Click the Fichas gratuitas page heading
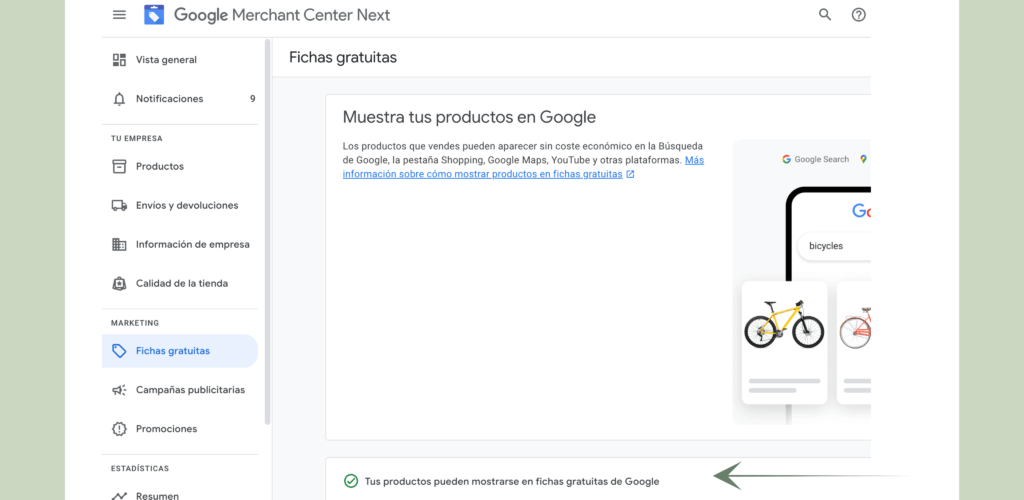Image resolution: width=1024 pixels, height=500 pixels. pyautogui.click(x=343, y=57)
